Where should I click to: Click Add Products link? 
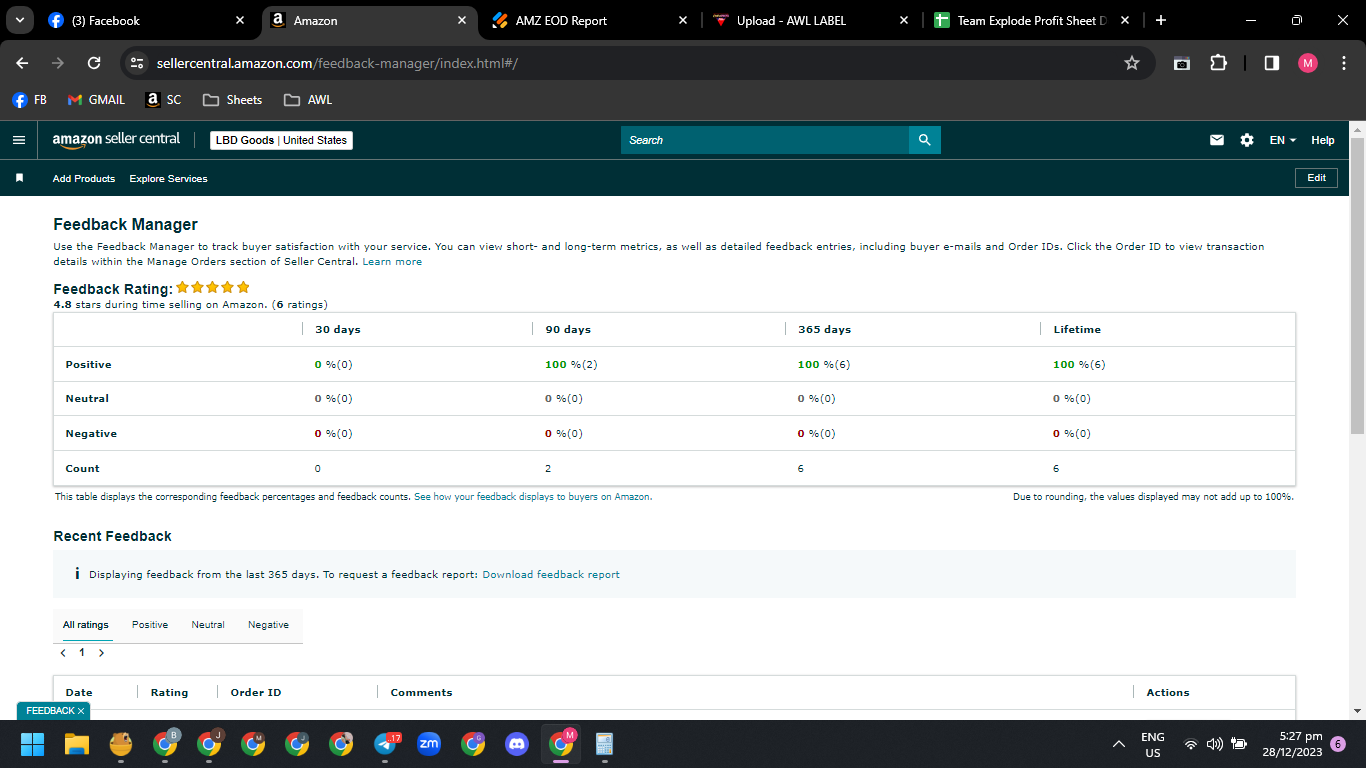point(84,178)
